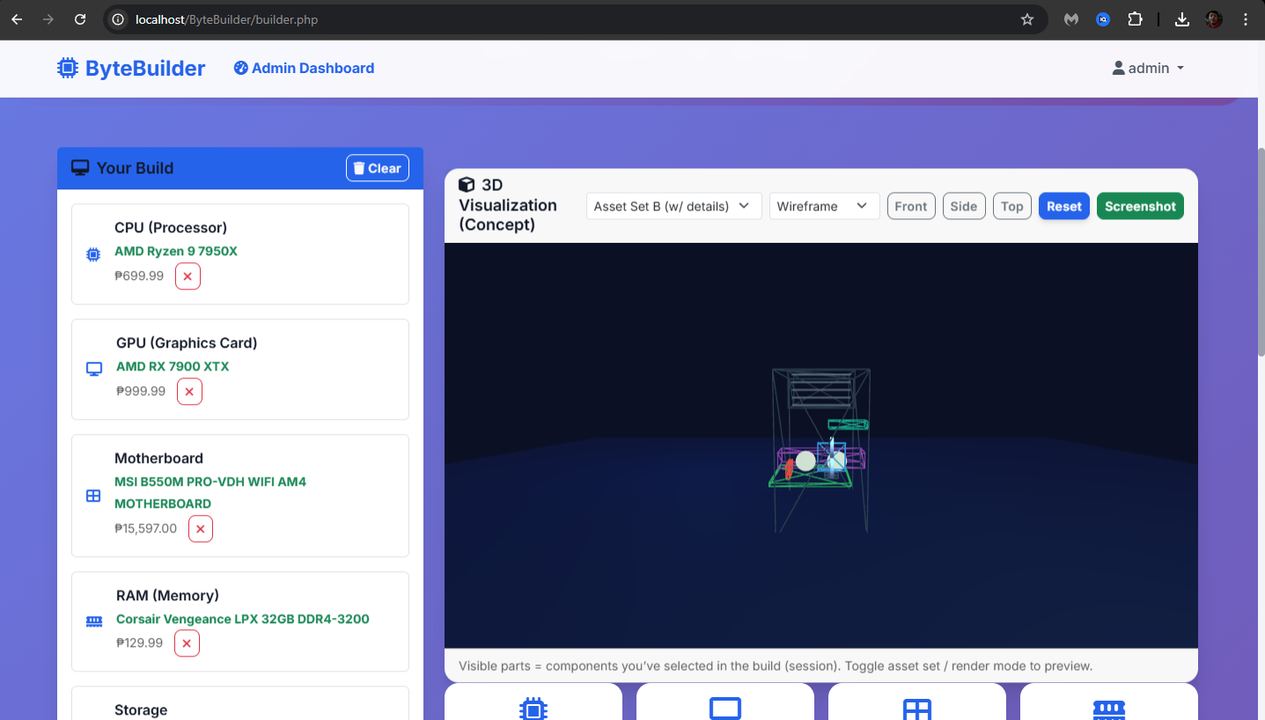Take a Screenshot of the 3D view
The width and height of the screenshot is (1265, 720).
1140,206
